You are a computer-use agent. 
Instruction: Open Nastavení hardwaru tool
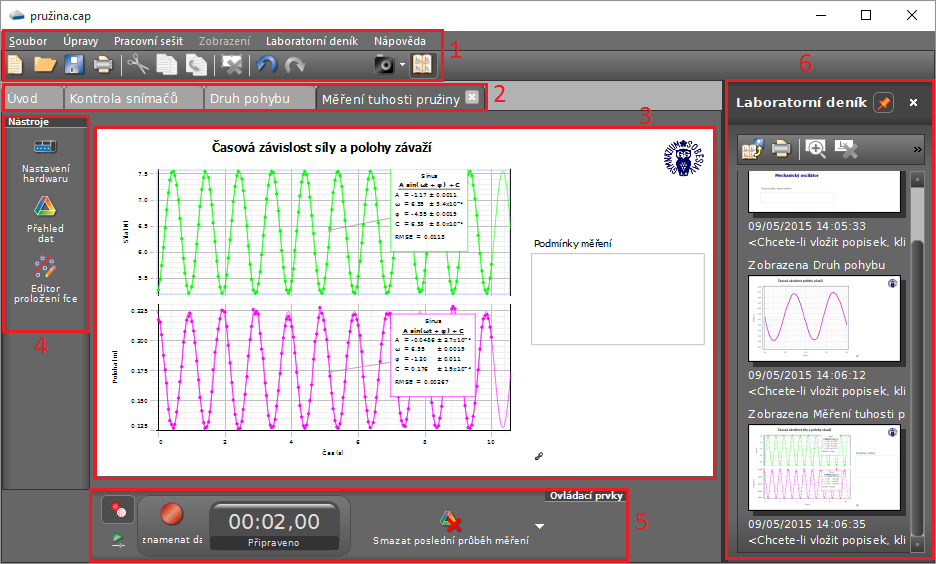[45, 148]
